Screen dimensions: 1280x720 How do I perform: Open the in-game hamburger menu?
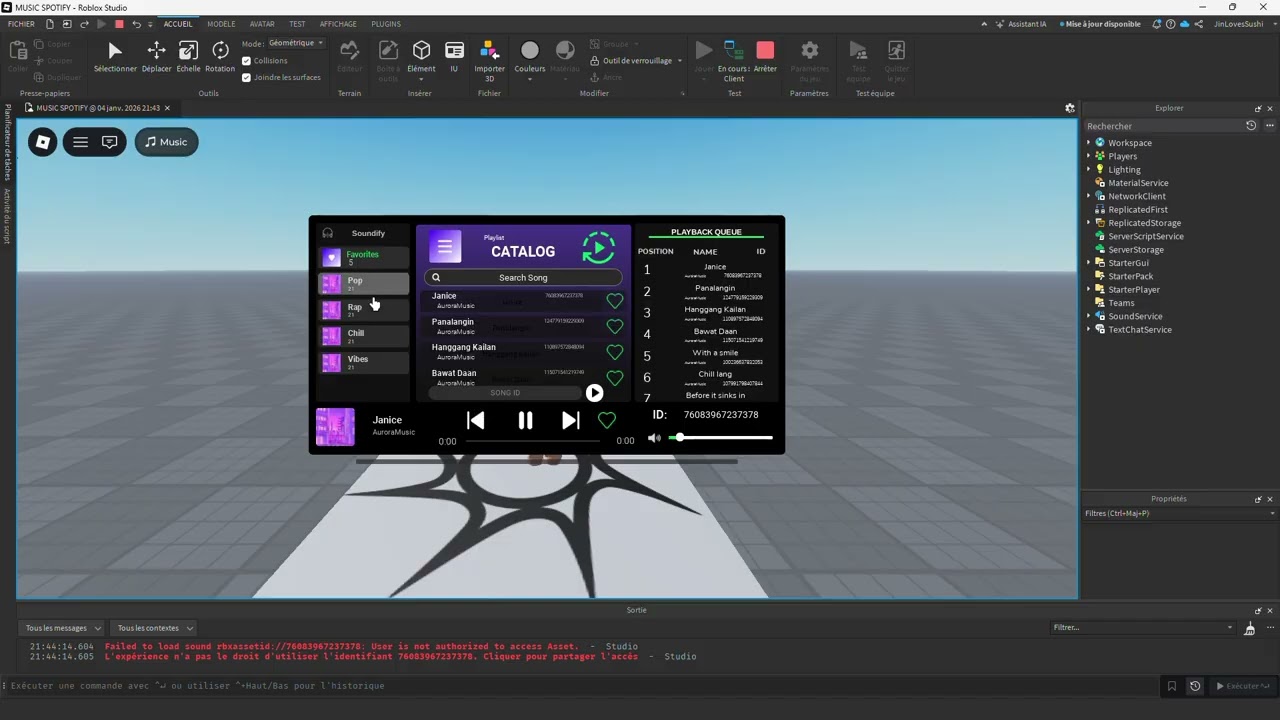(80, 142)
